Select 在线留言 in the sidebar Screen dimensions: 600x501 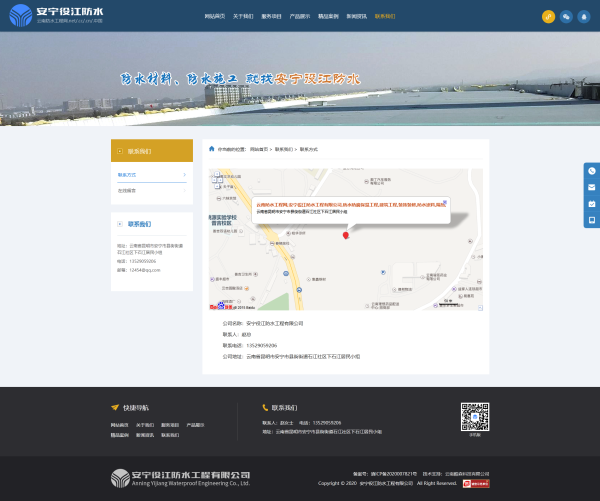coord(127,191)
